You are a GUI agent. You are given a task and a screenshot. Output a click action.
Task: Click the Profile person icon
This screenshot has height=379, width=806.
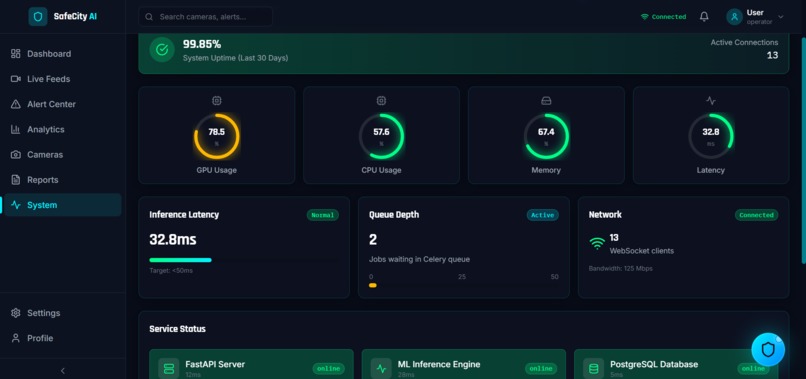click(x=15, y=338)
